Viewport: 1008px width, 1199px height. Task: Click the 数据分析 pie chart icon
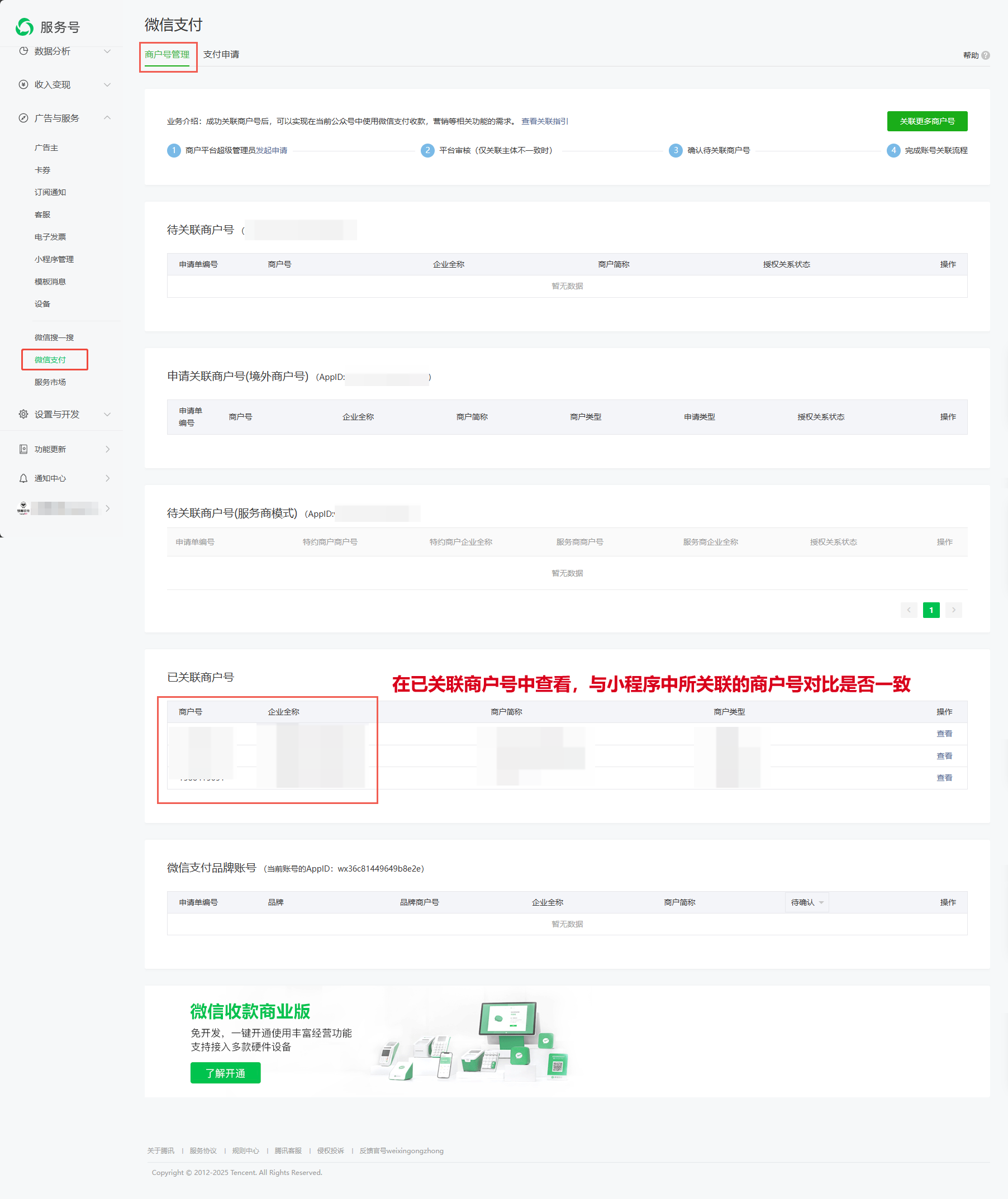point(23,51)
